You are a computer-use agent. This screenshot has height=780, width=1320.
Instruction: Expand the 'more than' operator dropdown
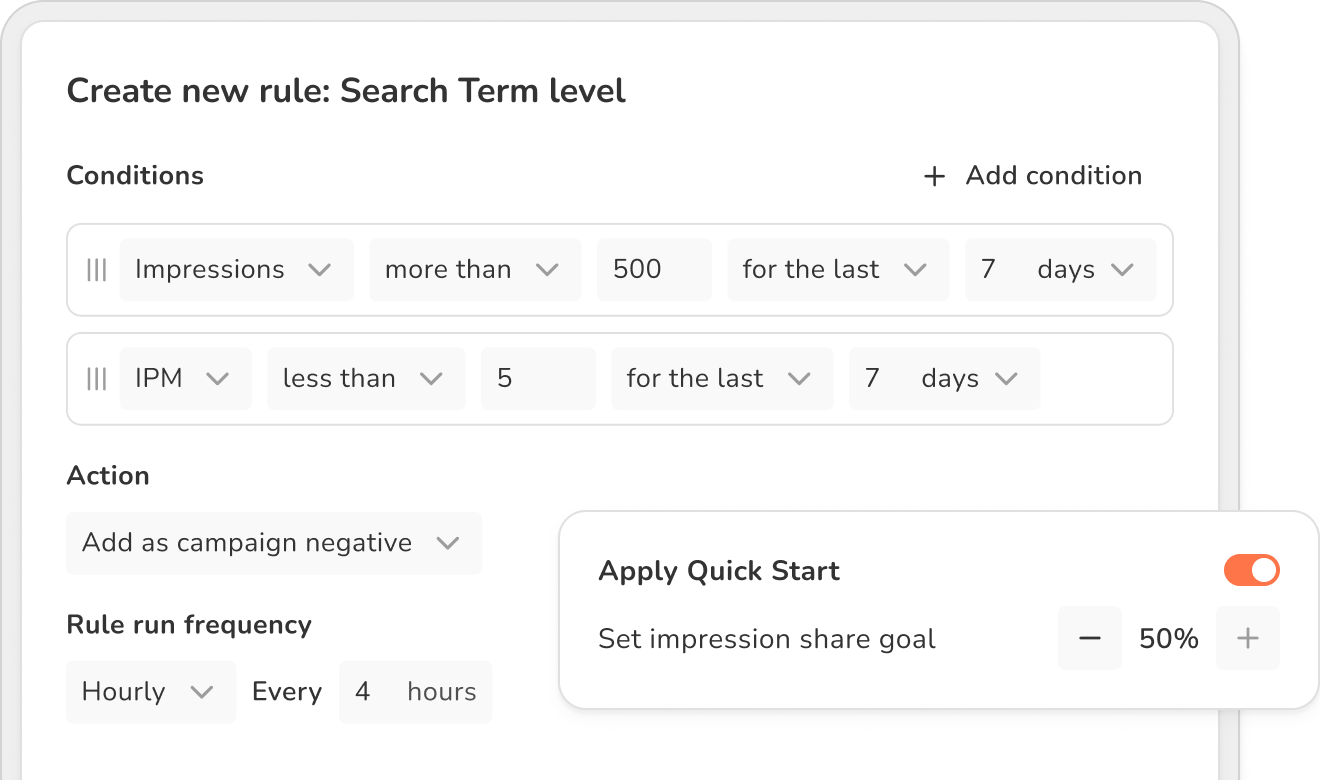pos(474,270)
